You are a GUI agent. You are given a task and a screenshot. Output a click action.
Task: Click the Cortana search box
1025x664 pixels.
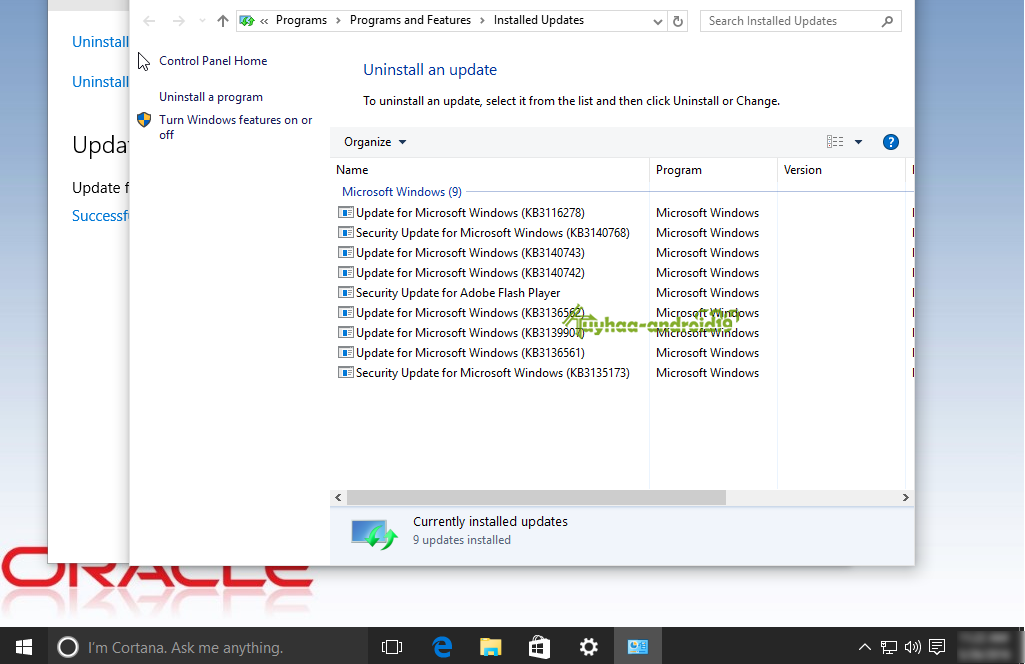pos(208,647)
